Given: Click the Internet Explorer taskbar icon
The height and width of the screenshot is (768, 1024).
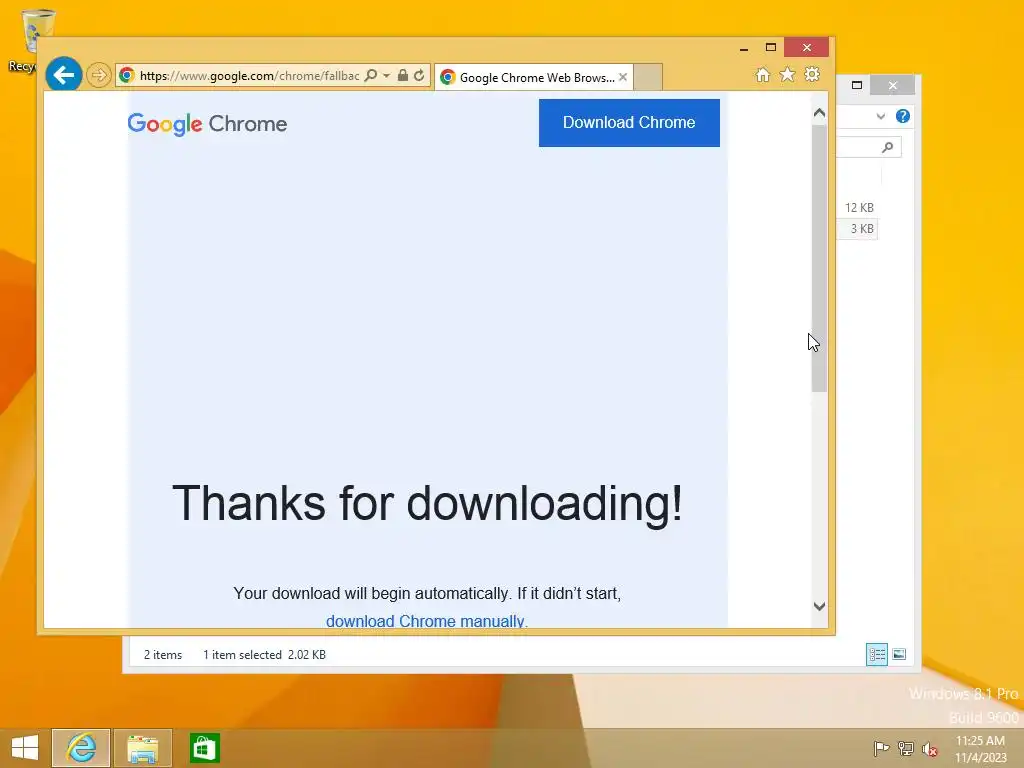Looking at the screenshot, I should coord(81,748).
